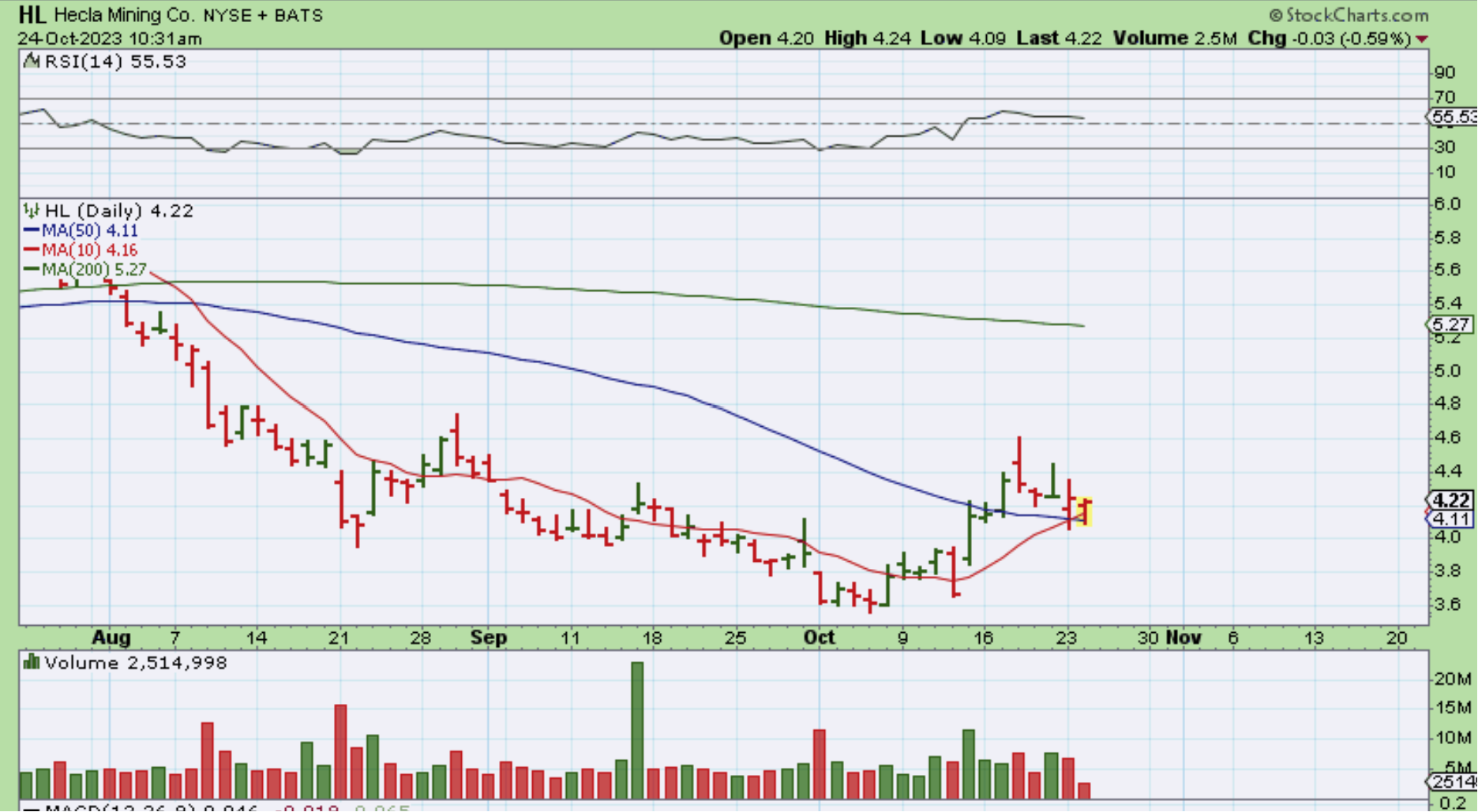Click the Volume 2,514,998 panel label
This screenshot has height=812, width=1478.
136,663
